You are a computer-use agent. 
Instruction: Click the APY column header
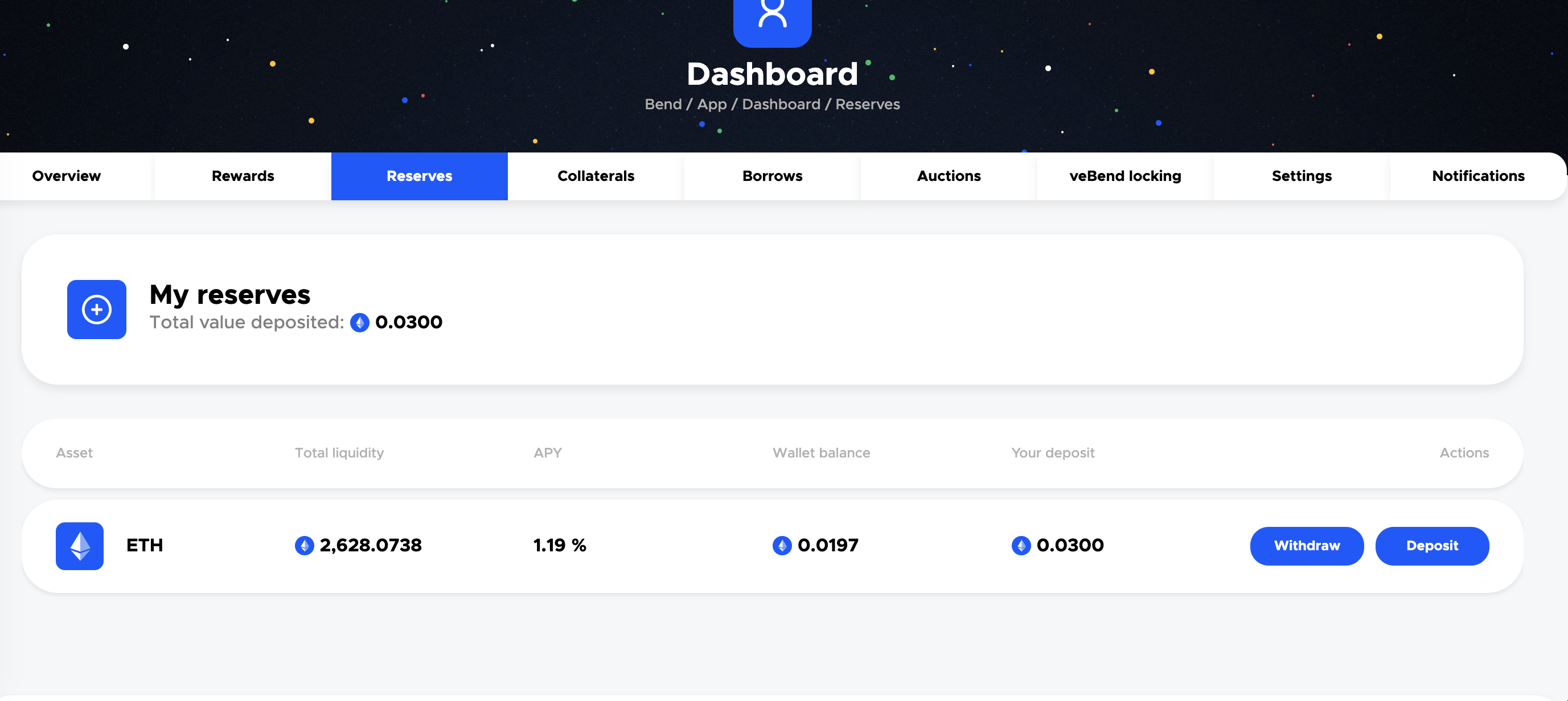[547, 453]
